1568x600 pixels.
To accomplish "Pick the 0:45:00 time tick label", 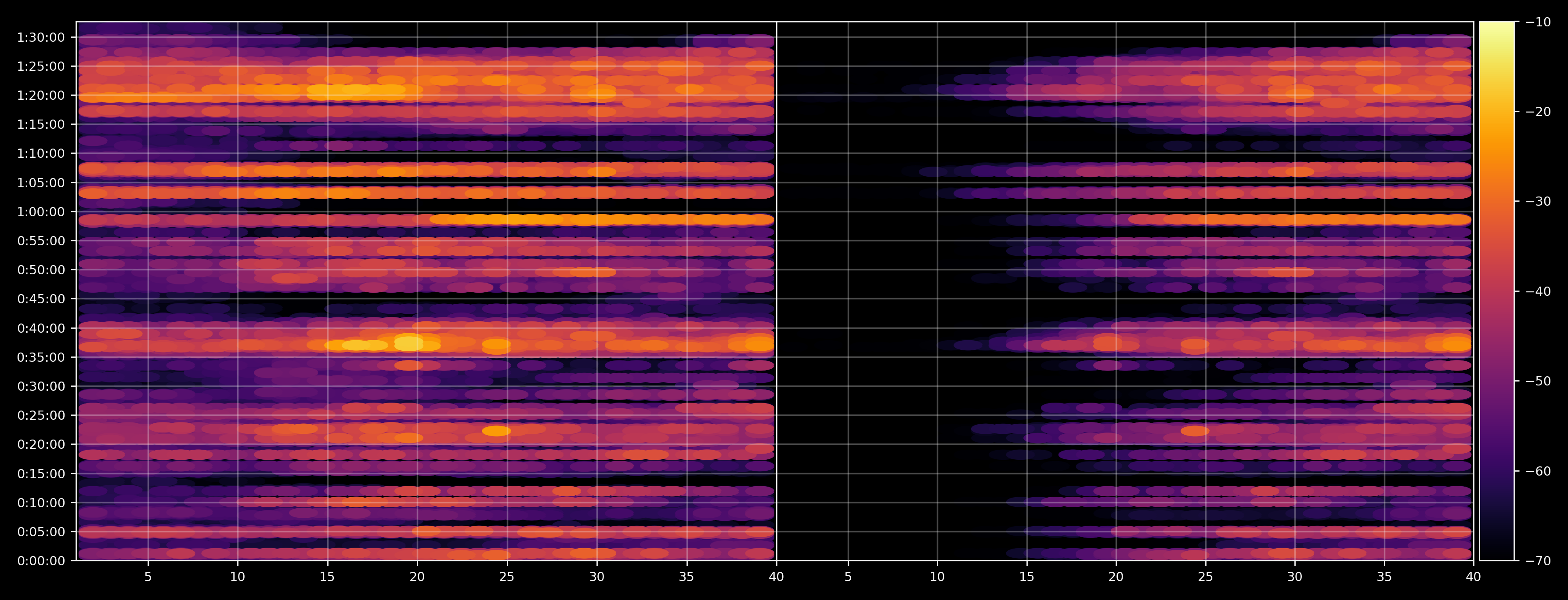I will pos(41,298).
